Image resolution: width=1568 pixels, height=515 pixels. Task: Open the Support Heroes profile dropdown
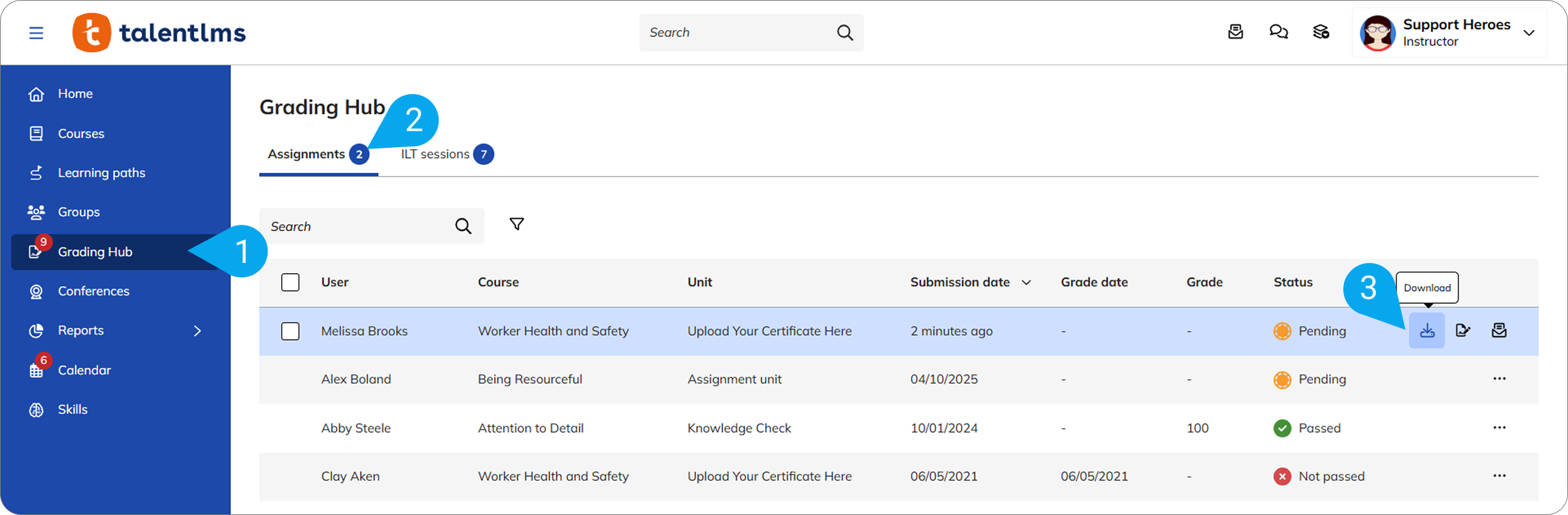point(1528,33)
